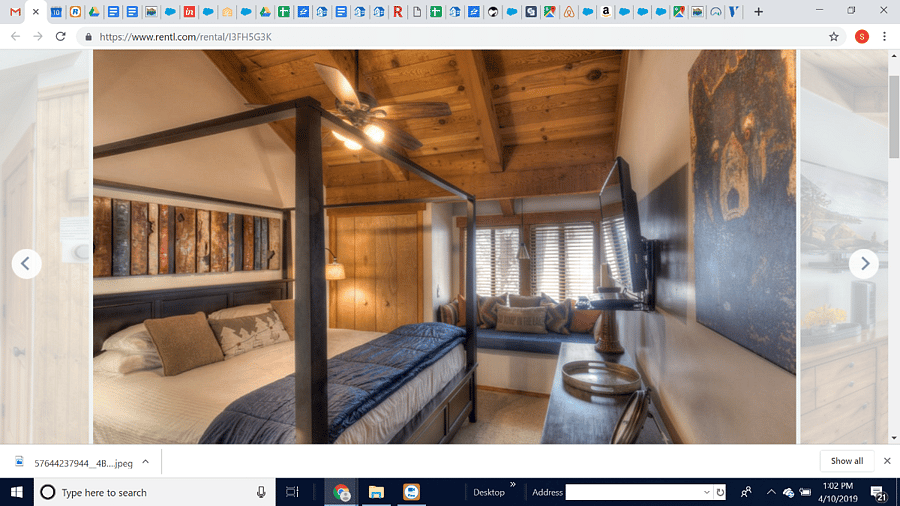Click Show all downloads
900x506 pixels.
(847, 461)
